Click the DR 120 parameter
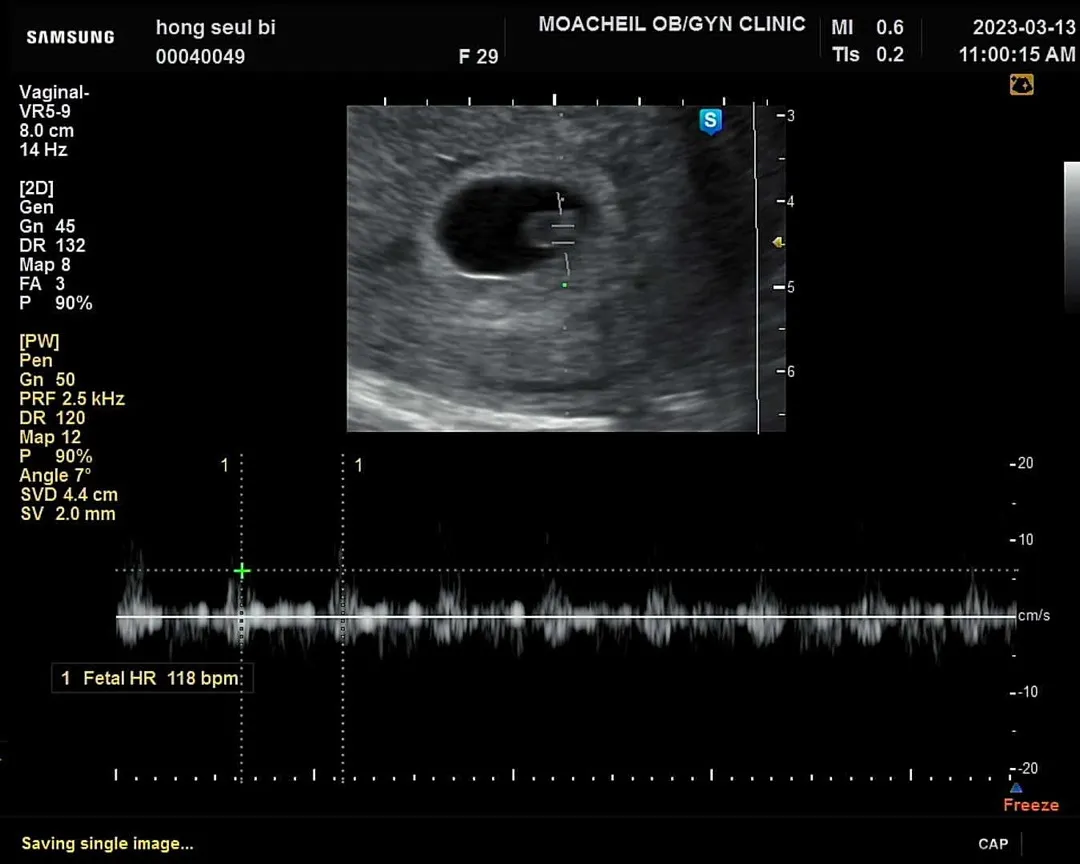This screenshot has height=864, width=1080. pos(52,418)
